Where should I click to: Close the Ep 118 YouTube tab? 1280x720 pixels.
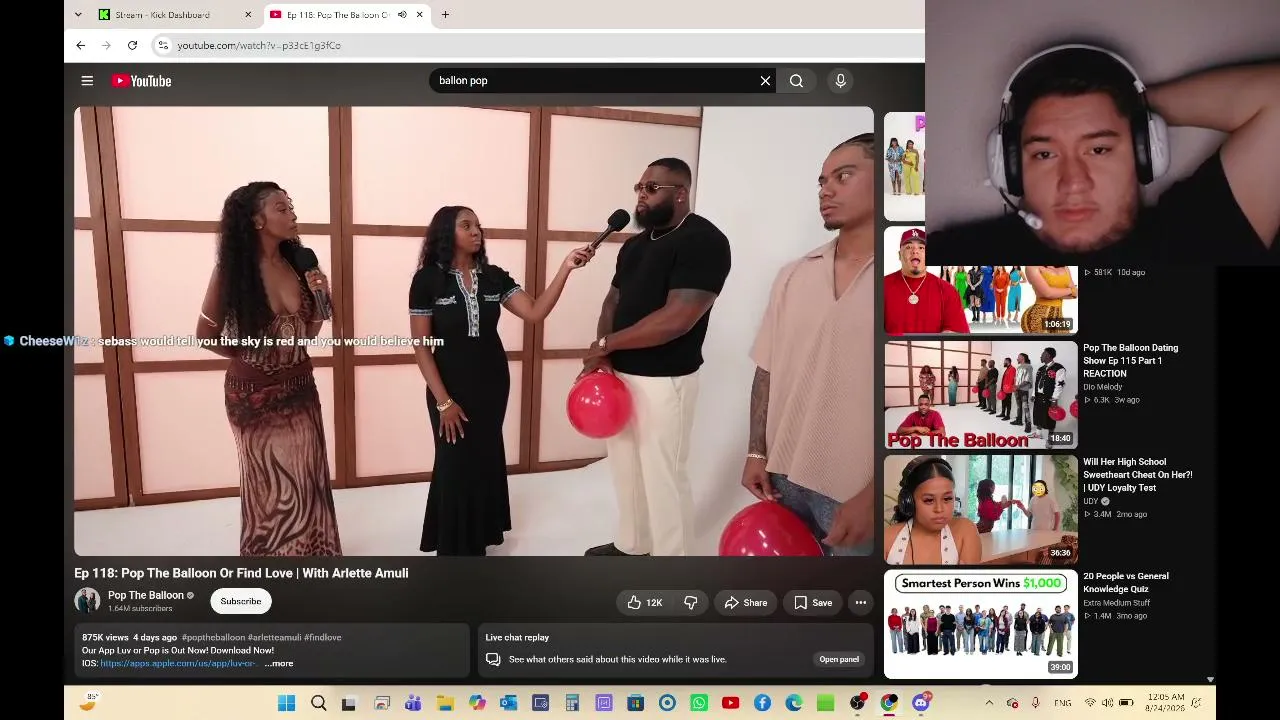[x=418, y=15]
